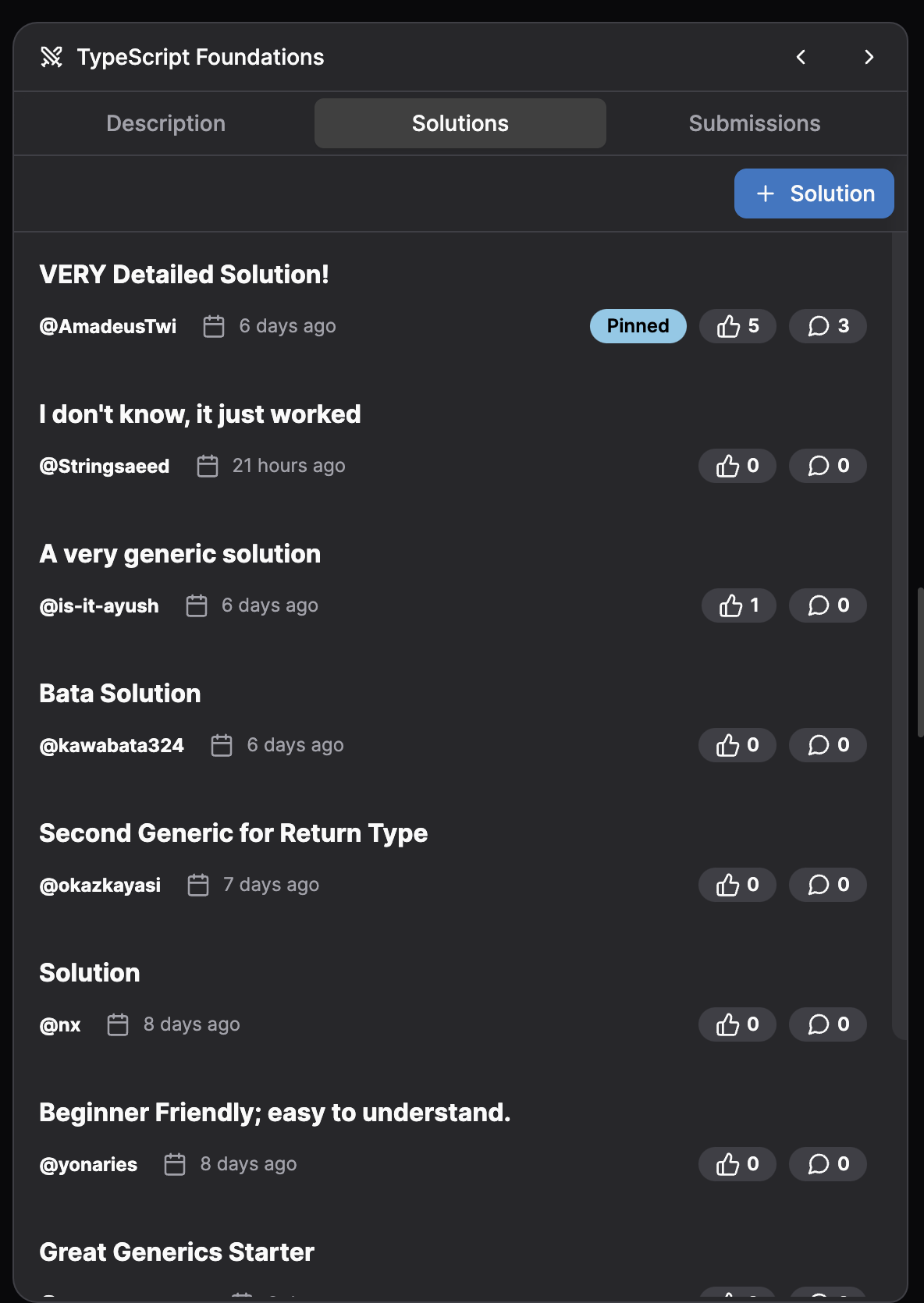Viewport: 924px width, 1303px height.
Task: Like A very generic solution
Action: [738, 605]
